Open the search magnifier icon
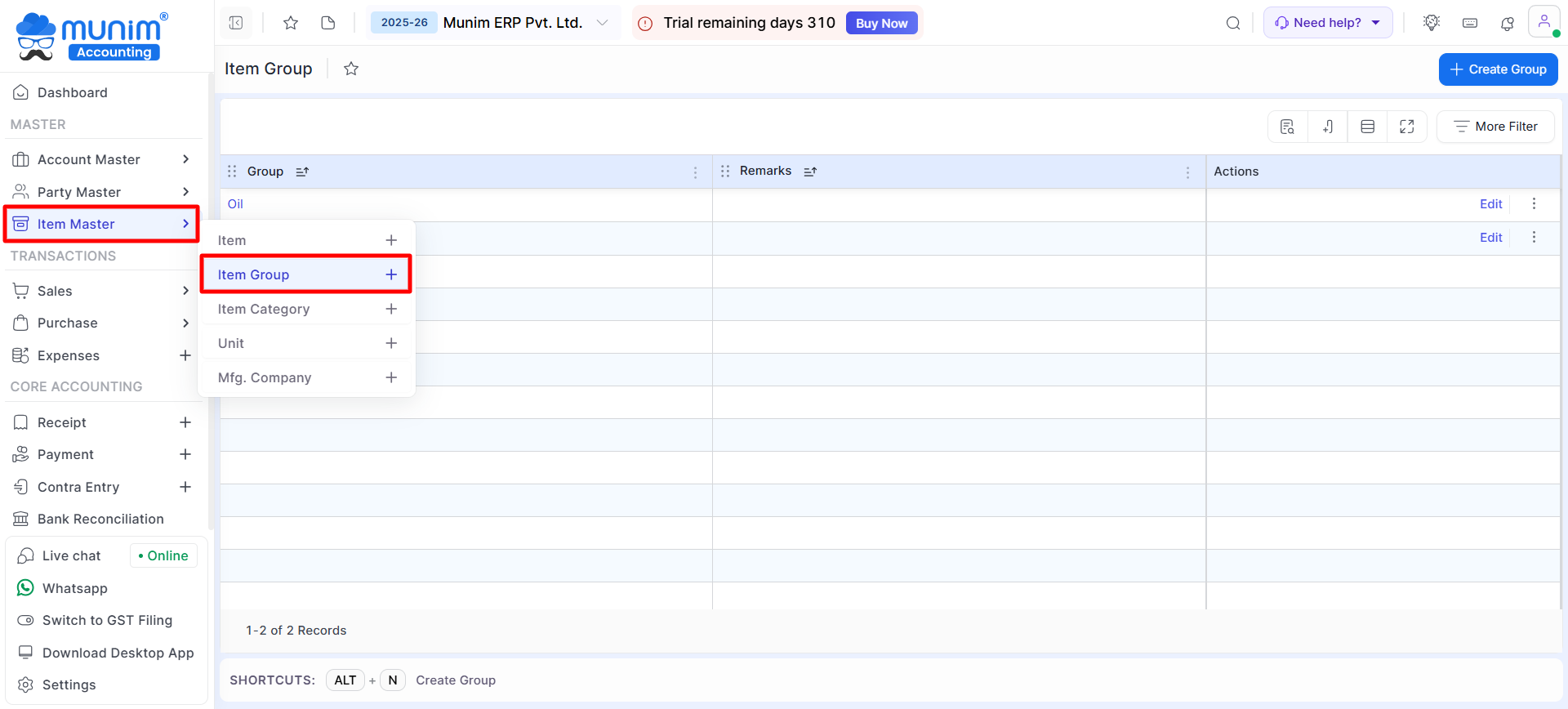1568x709 pixels. point(1233,23)
